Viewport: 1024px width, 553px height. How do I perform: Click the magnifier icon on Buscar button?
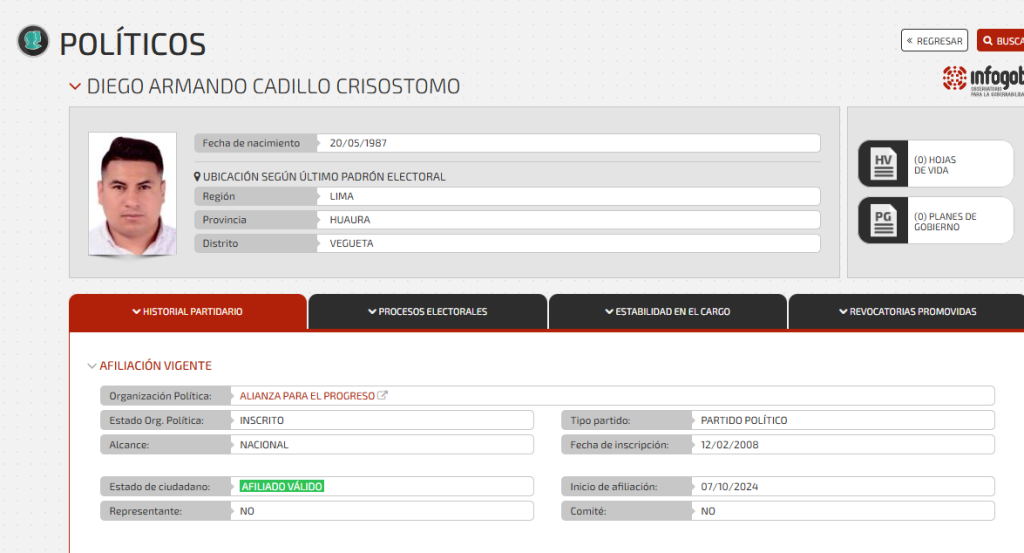point(988,41)
